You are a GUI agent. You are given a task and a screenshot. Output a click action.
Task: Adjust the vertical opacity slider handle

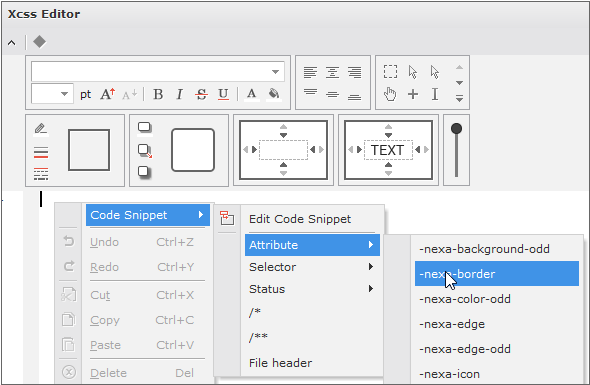click(456, 129)
